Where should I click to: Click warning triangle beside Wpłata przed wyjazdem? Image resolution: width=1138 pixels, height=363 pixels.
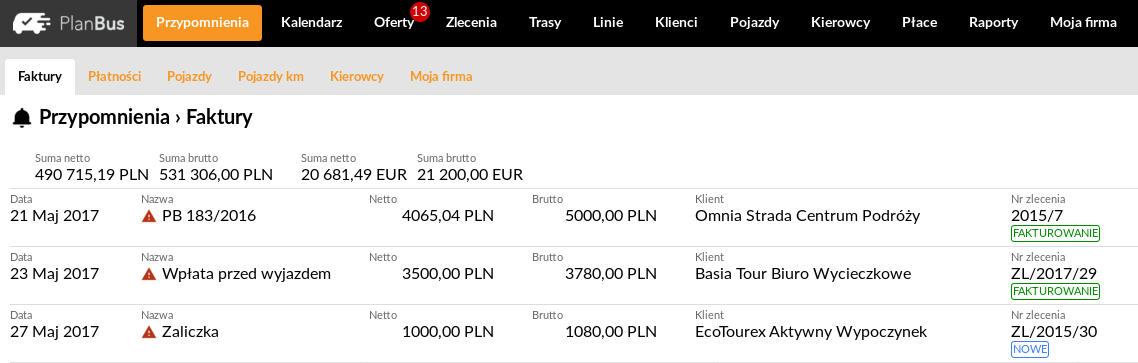149,274
